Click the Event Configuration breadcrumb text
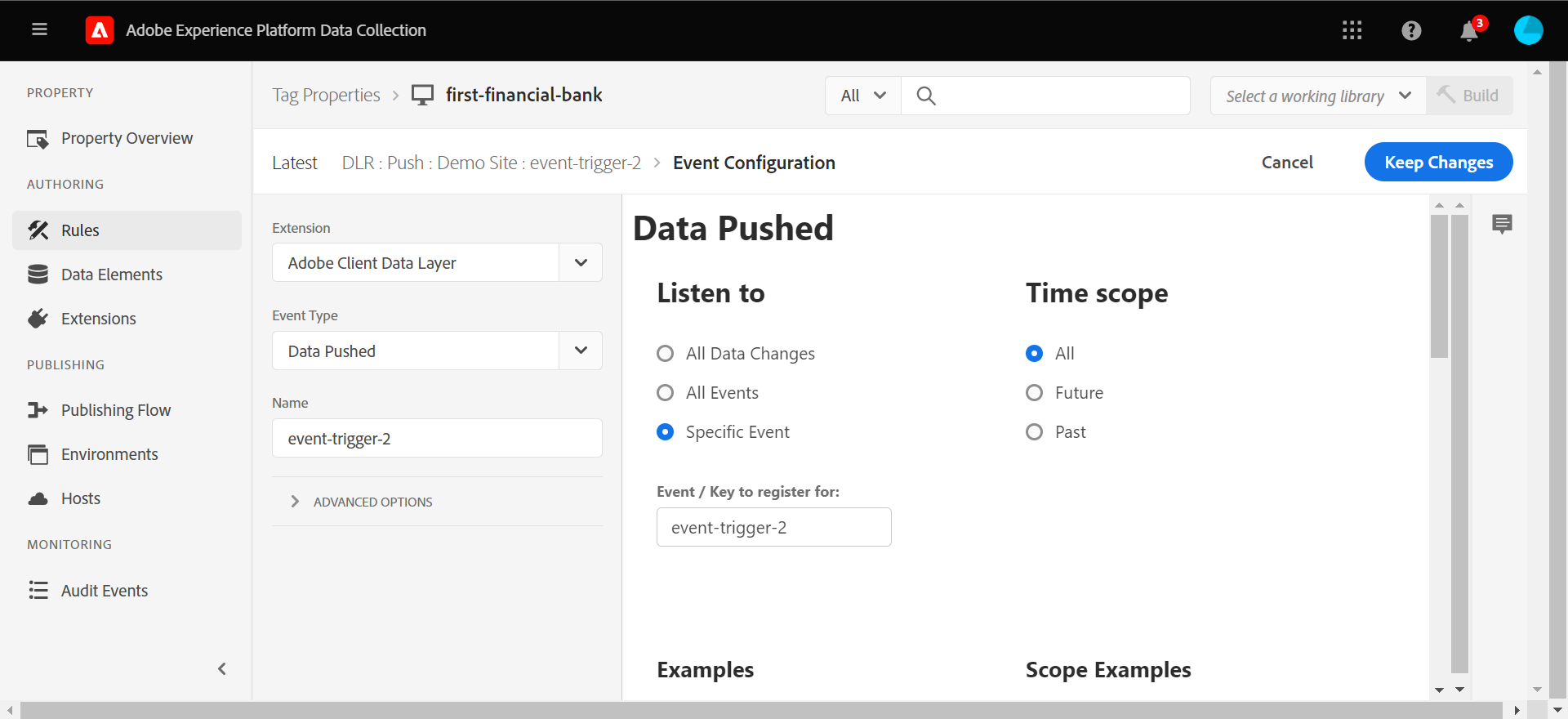1568x719 pixels. point(754,163)
